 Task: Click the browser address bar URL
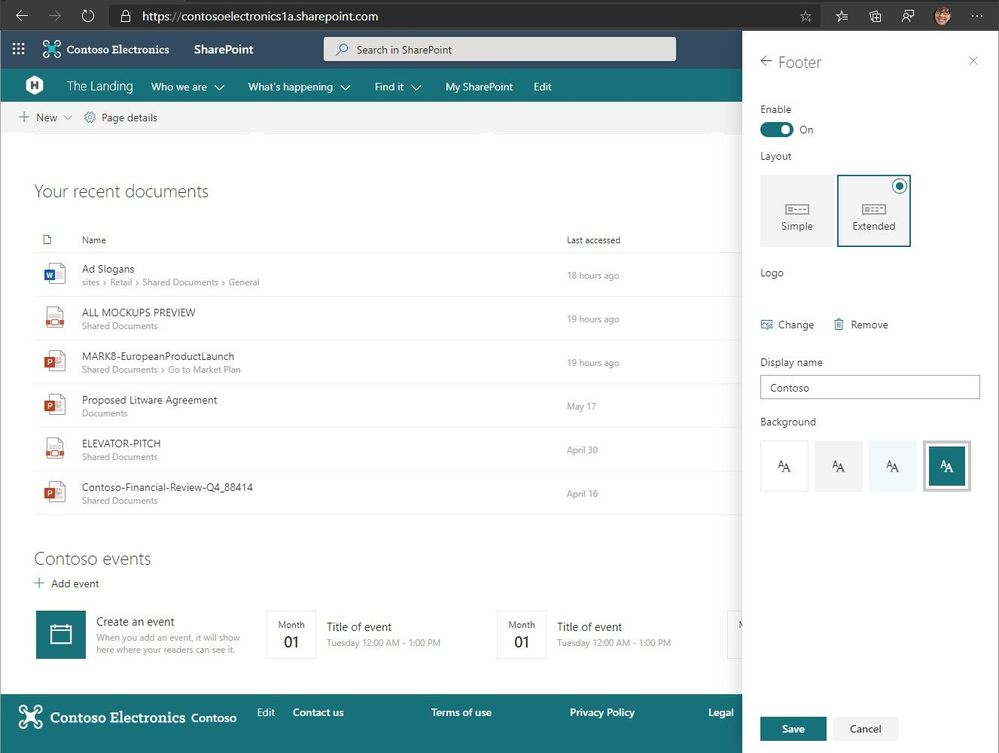pyautogui.click(x=260, y=16)
